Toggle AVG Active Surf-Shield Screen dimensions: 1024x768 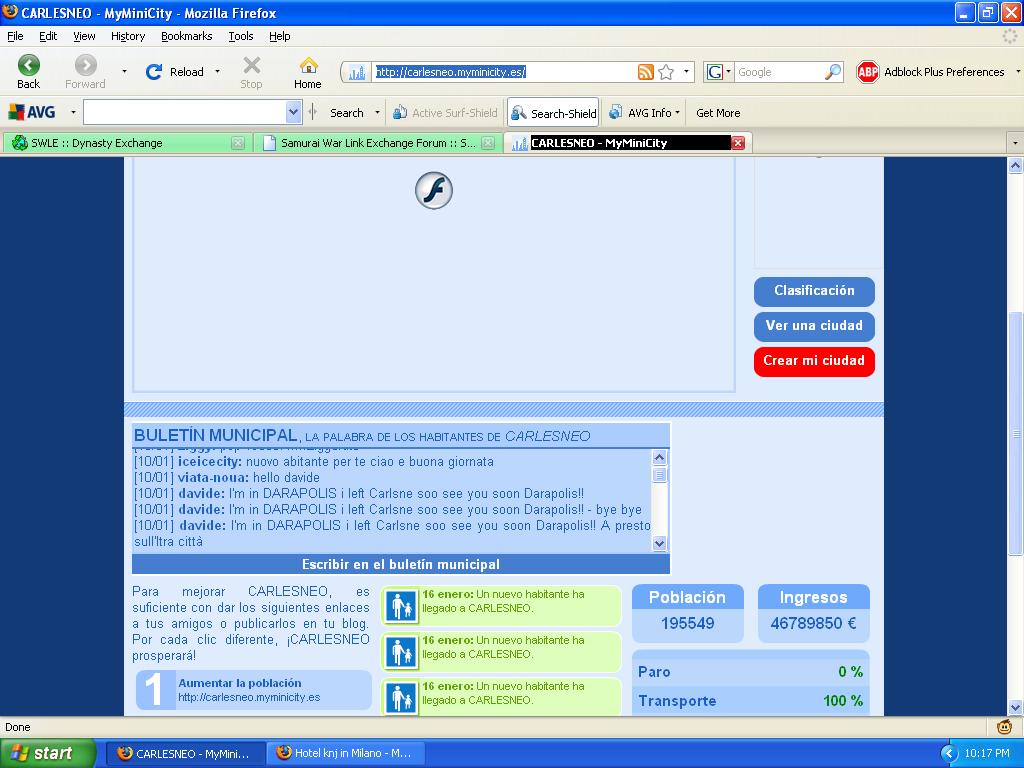click(x=445, y=113)
